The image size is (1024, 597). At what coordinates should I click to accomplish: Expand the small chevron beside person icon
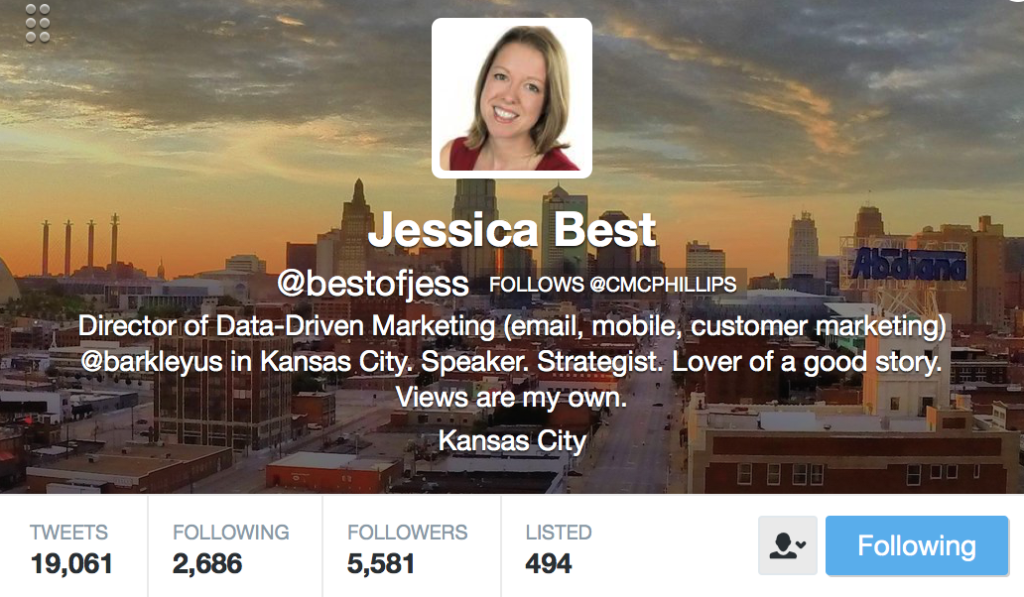click(x=800, y=544)
